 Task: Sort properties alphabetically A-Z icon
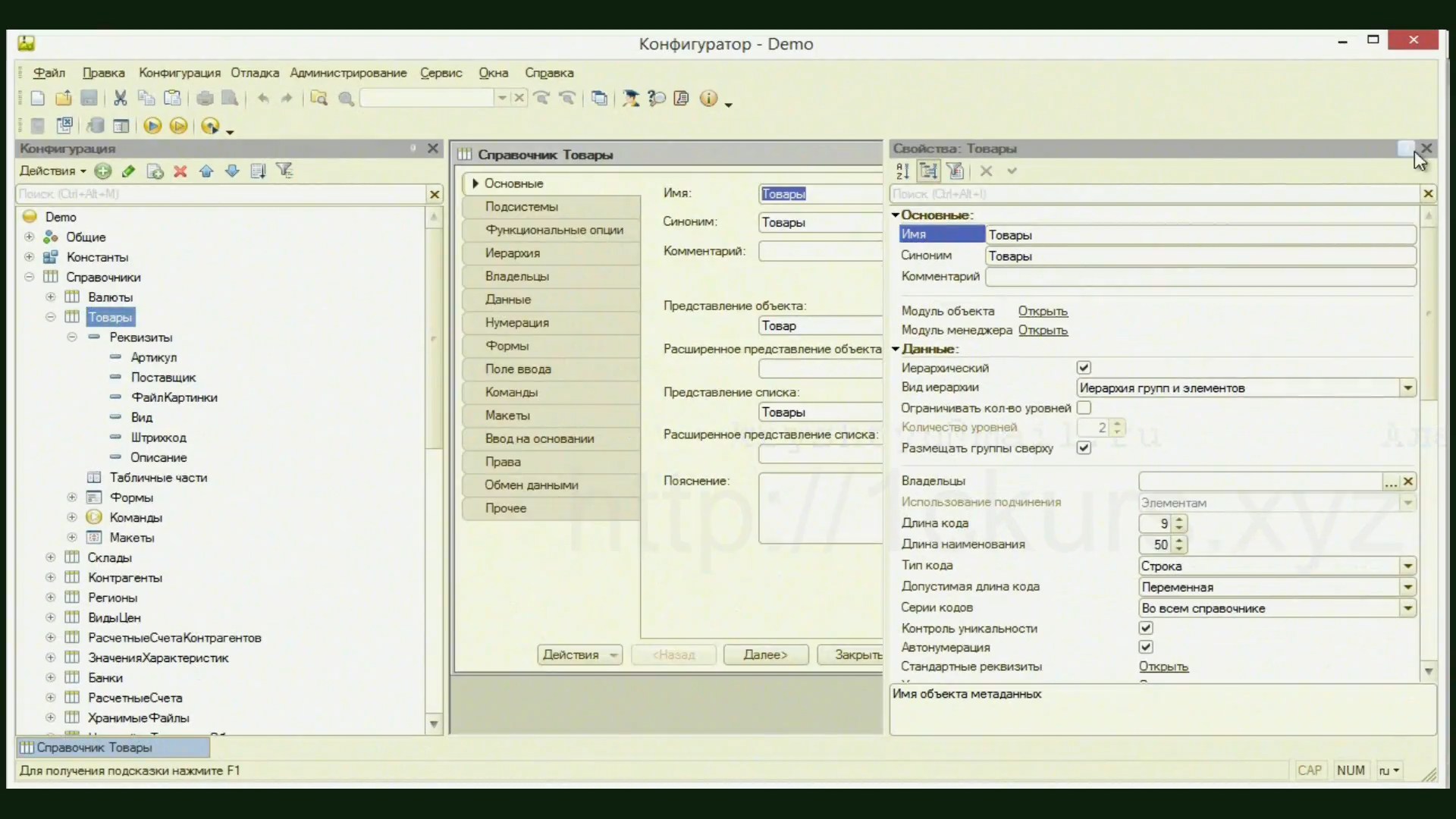(902, 171)
